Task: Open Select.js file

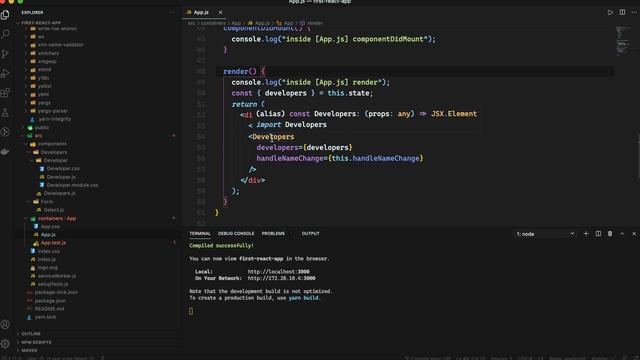Action: coord(53,210)
